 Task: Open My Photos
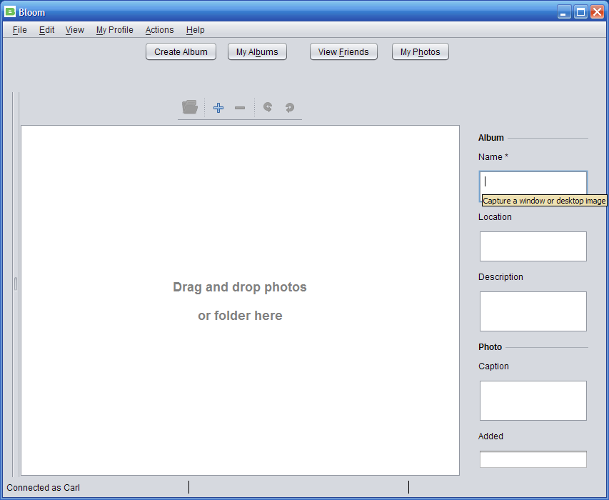420,52
